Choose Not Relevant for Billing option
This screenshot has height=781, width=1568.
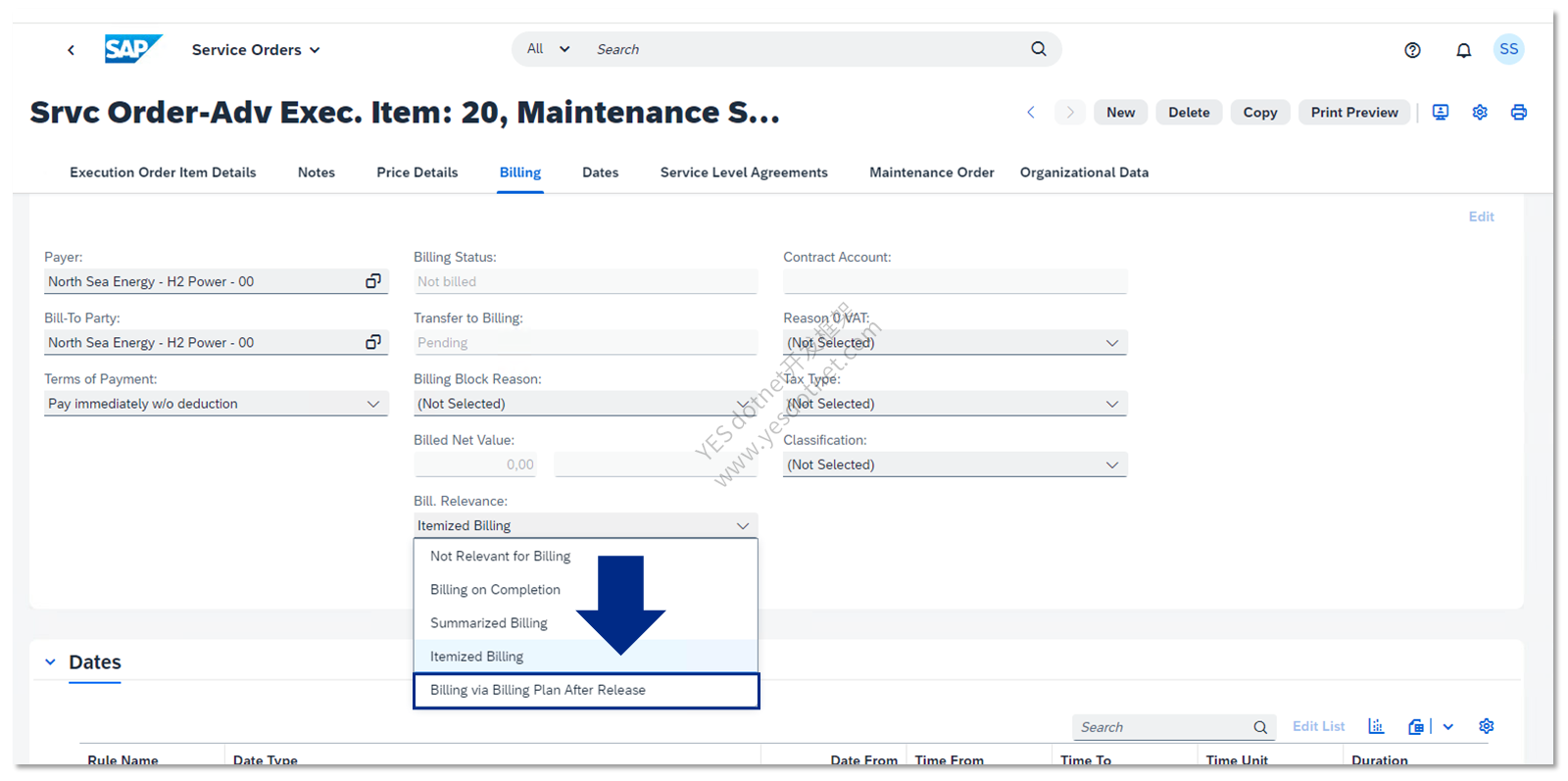coord(585,556)
